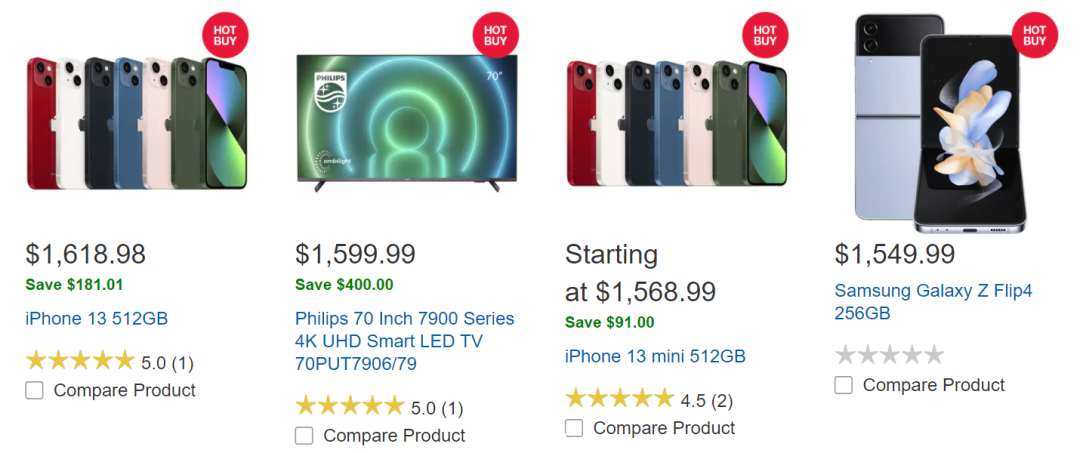The height and width of the screenshot is (453, 1080).
Task: Check Compare Product for Philips 70 Inch TV
Action: (x=304, y=436)
